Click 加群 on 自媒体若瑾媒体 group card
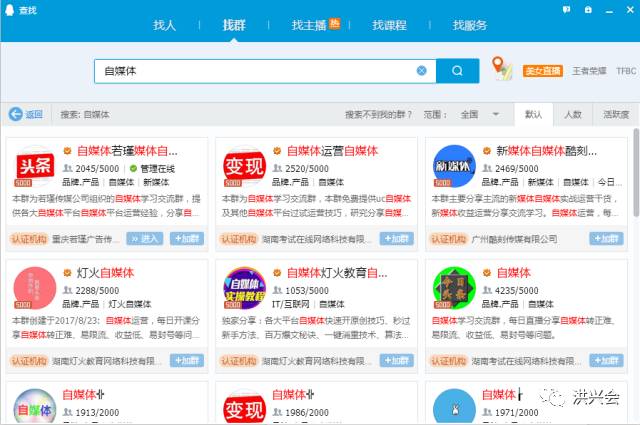Viewport: 640px width, 425px height. [187, 238]
